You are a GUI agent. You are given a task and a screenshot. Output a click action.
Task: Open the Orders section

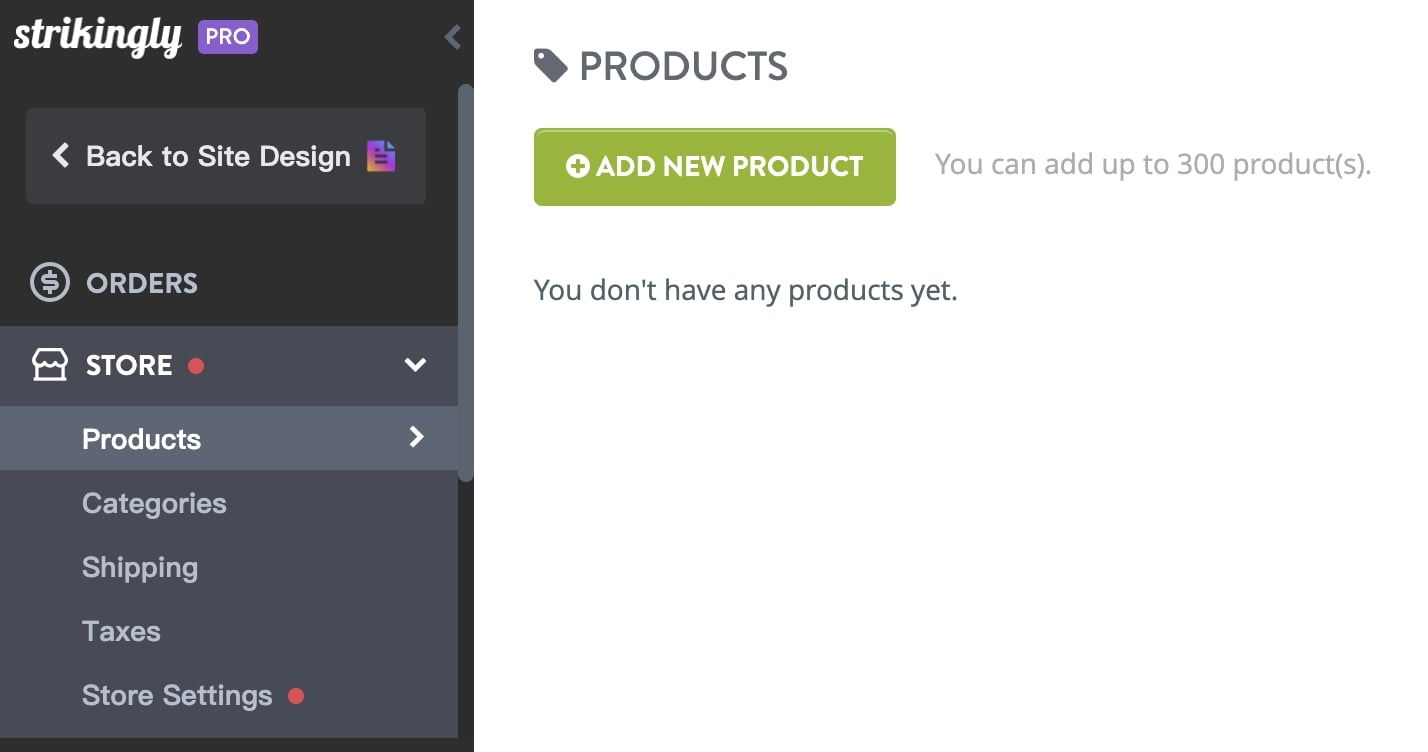pyautogui.click(x=142, y=283)
